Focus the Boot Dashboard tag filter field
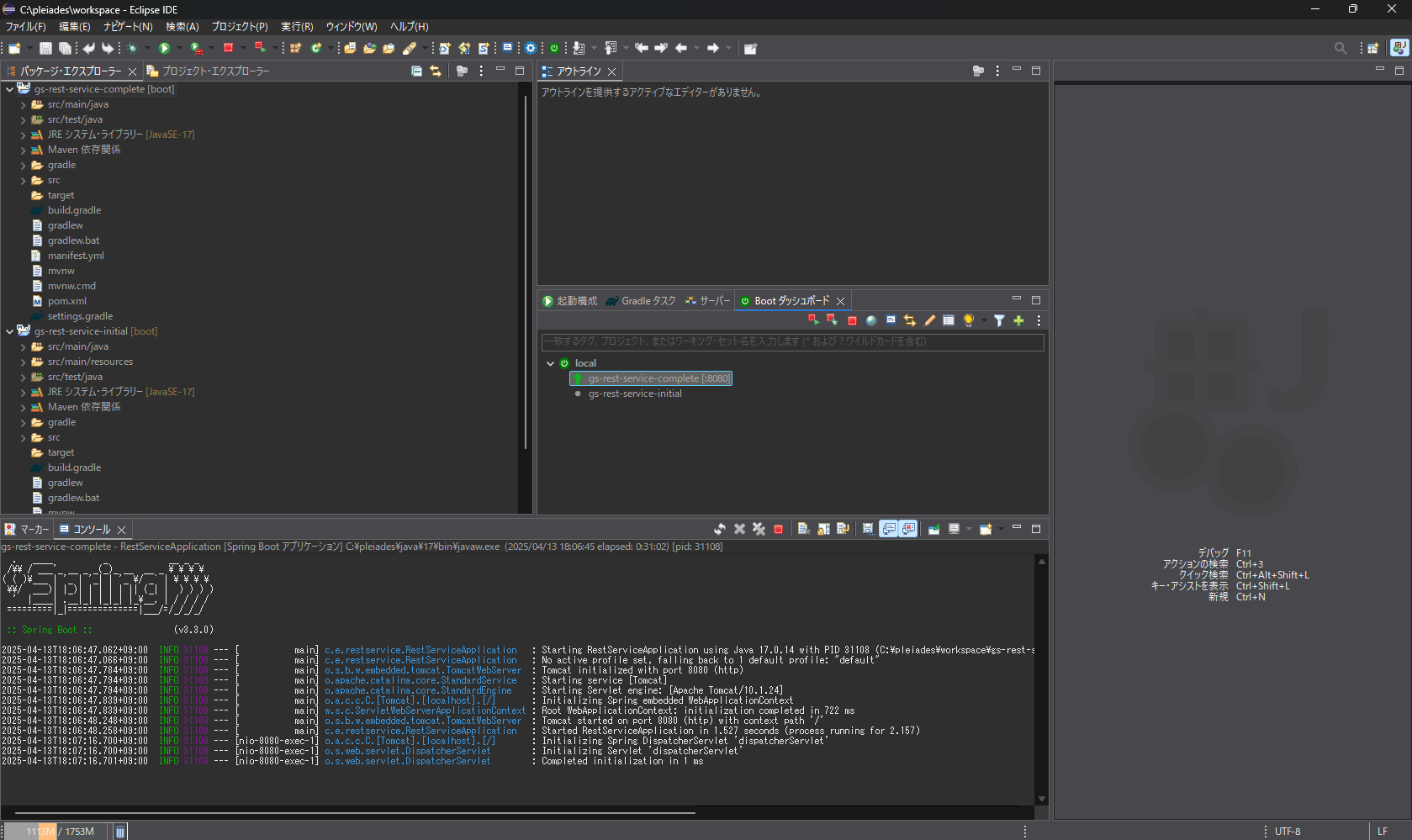 [792, 341]
